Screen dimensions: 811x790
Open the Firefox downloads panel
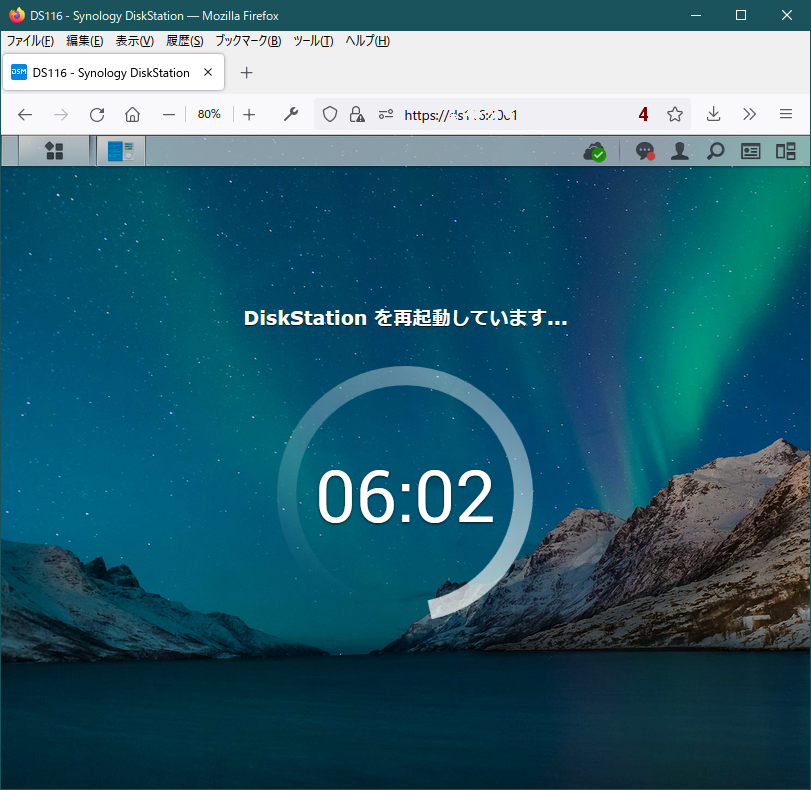[x=713, y=114]
